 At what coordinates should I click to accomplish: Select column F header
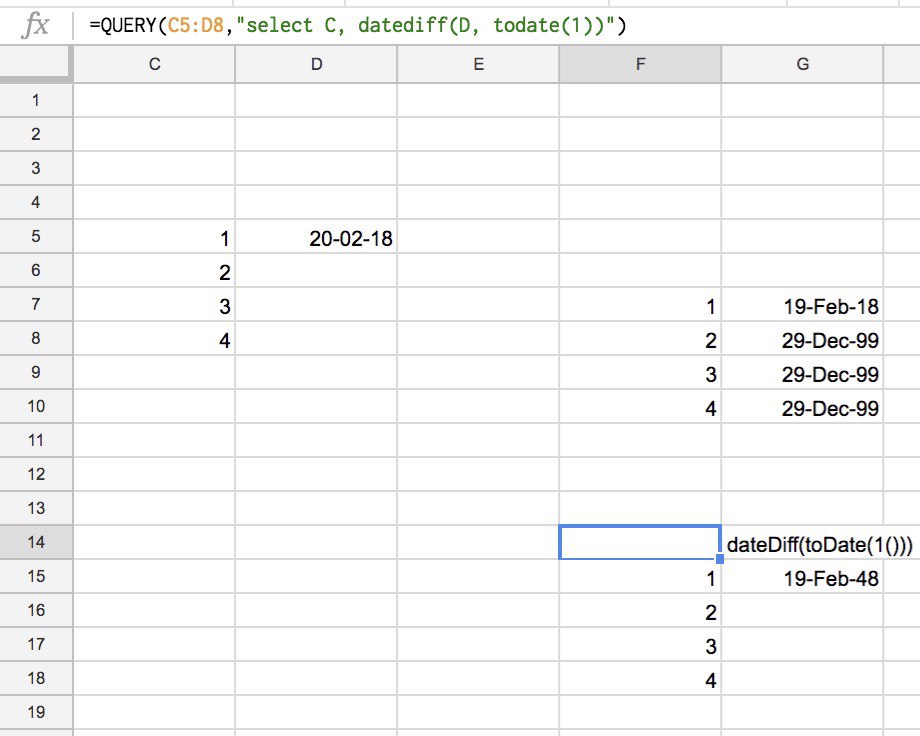[640, 64]
